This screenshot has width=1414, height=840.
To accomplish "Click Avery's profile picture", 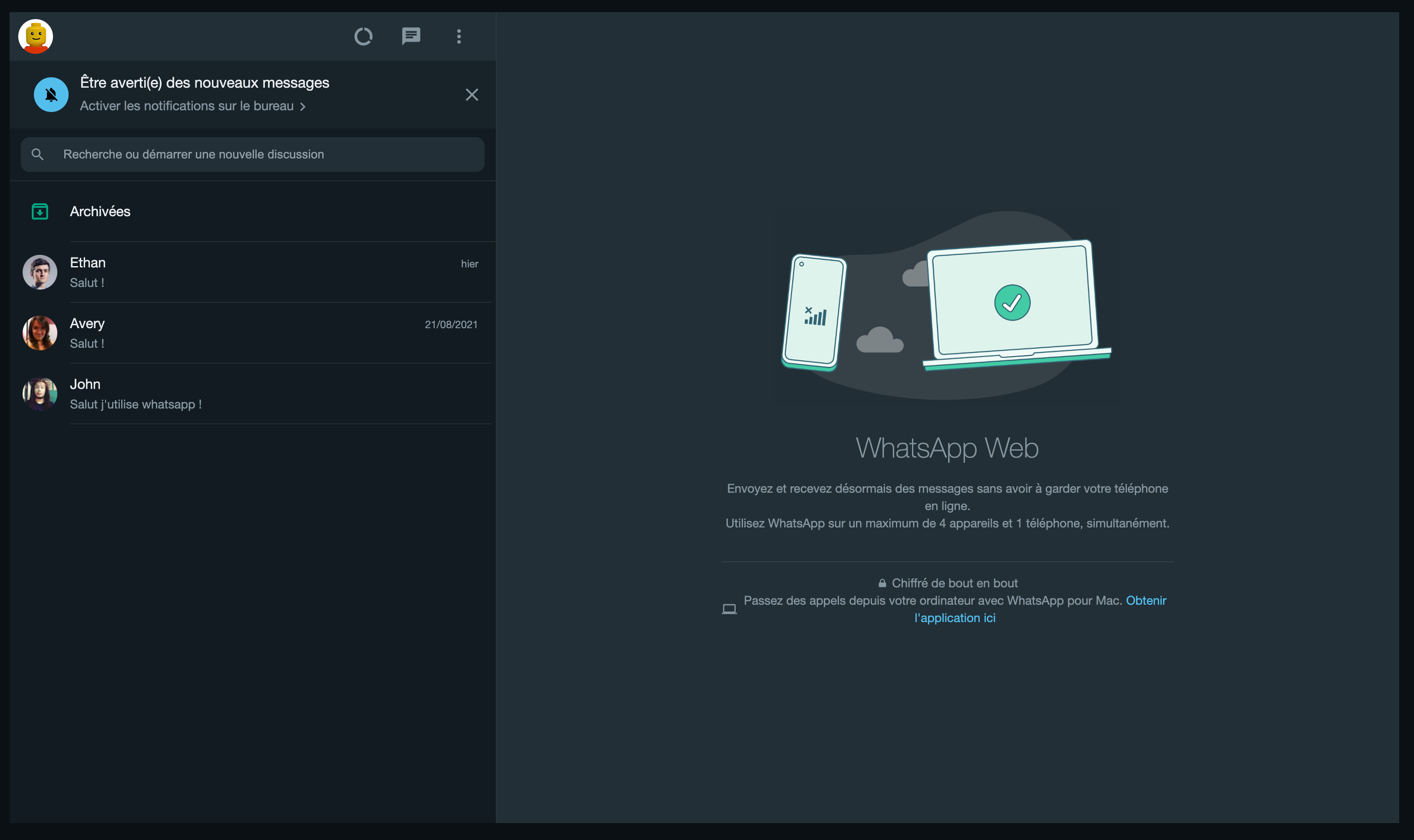I will [40, 333].
